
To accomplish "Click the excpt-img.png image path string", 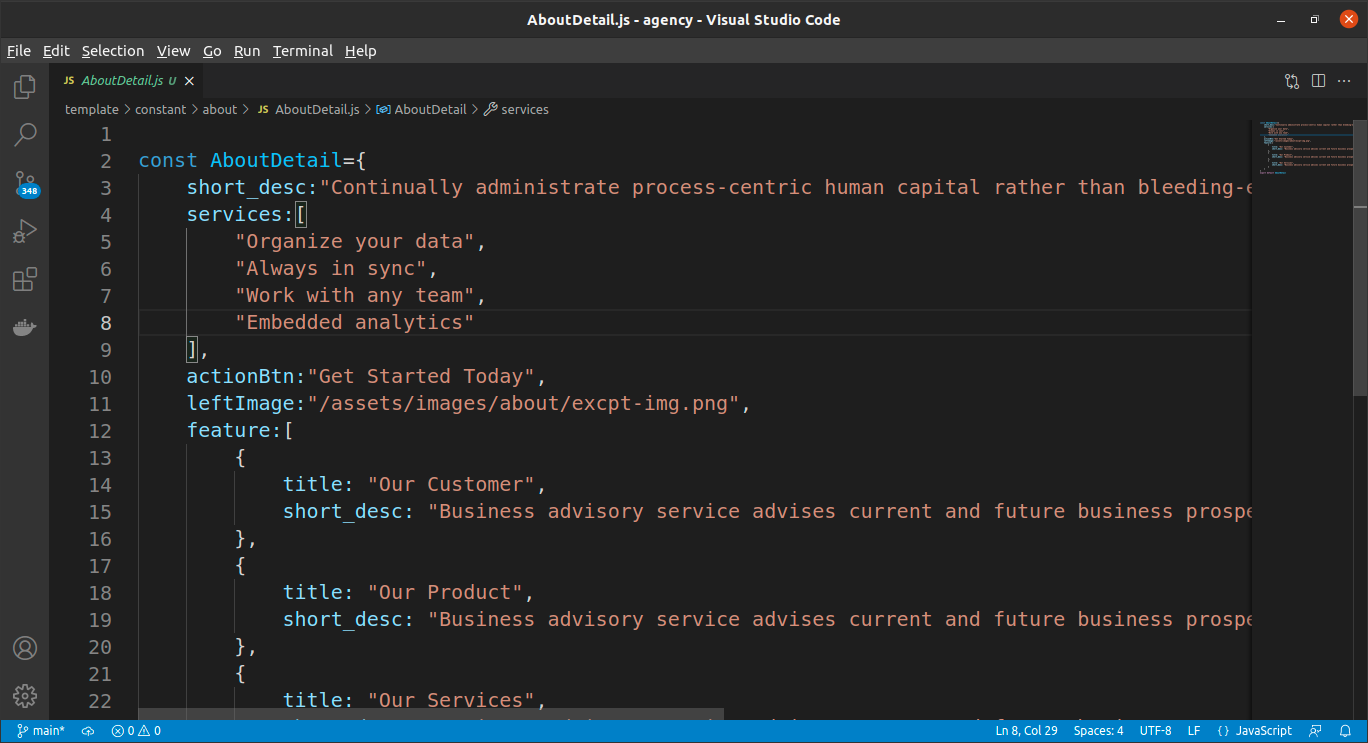I will (523, 404).
